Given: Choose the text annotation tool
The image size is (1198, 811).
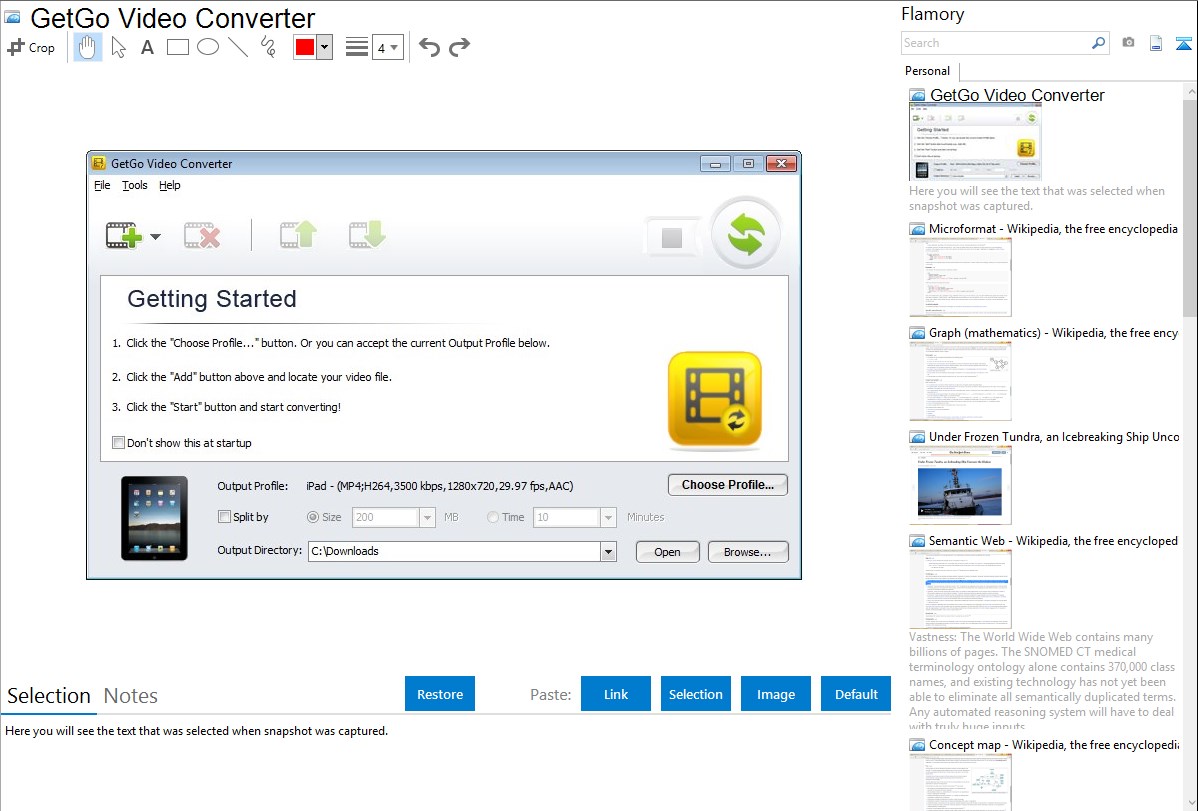Looking at the screenshot, I should coord(147,47).
